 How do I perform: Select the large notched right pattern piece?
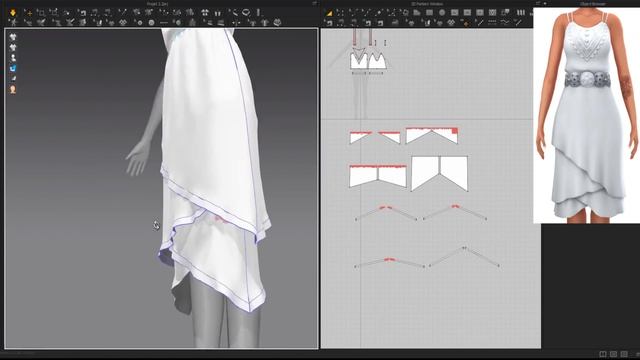(x=439, y=173)
